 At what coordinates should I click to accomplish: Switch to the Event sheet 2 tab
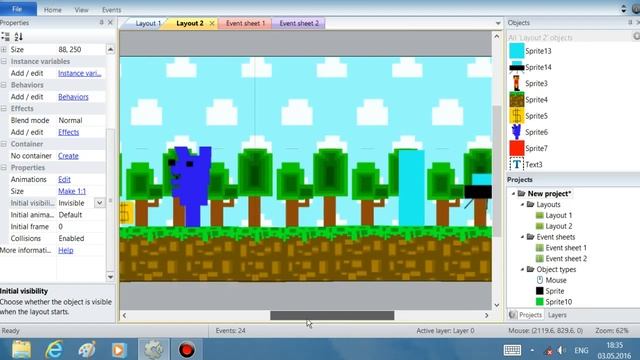299,23
